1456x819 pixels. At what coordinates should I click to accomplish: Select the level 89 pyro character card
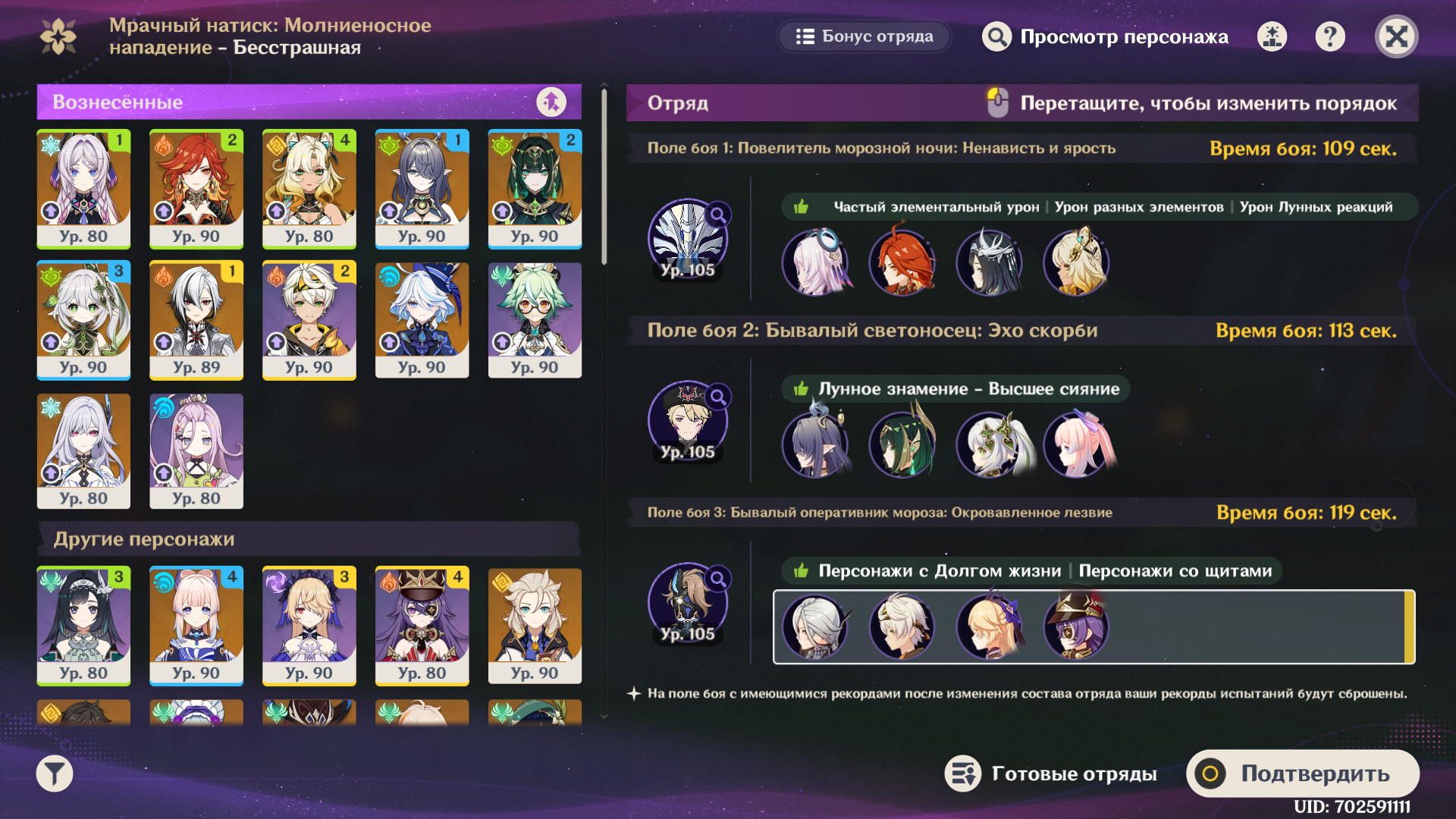(196, 320)
